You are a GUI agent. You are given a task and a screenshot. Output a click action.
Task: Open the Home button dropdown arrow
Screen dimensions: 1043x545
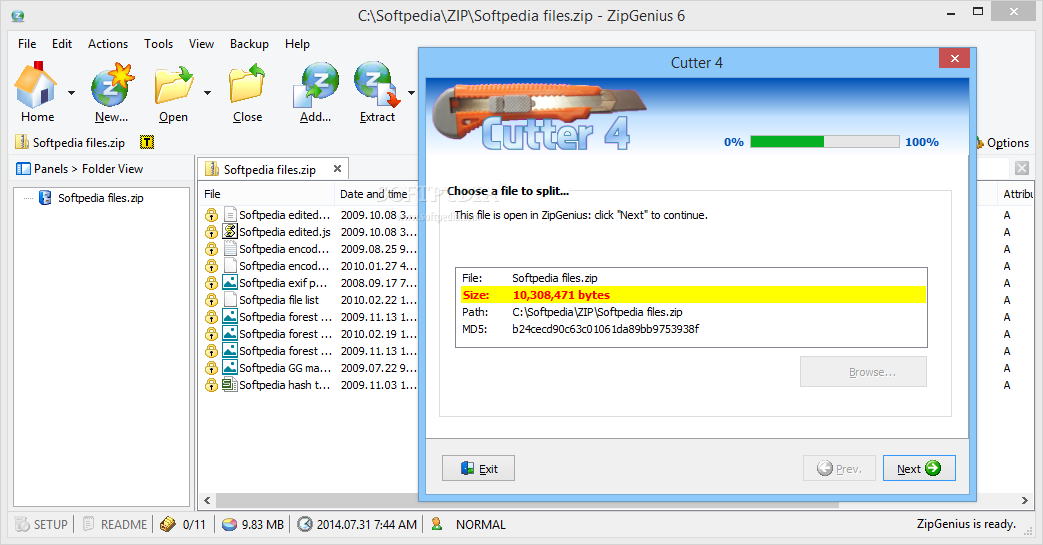tap(71, 93)
